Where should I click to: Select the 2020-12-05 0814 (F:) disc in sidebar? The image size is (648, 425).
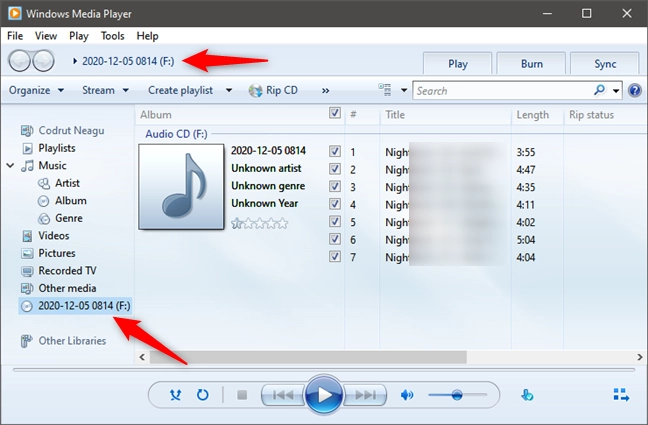tap(75, 306)
